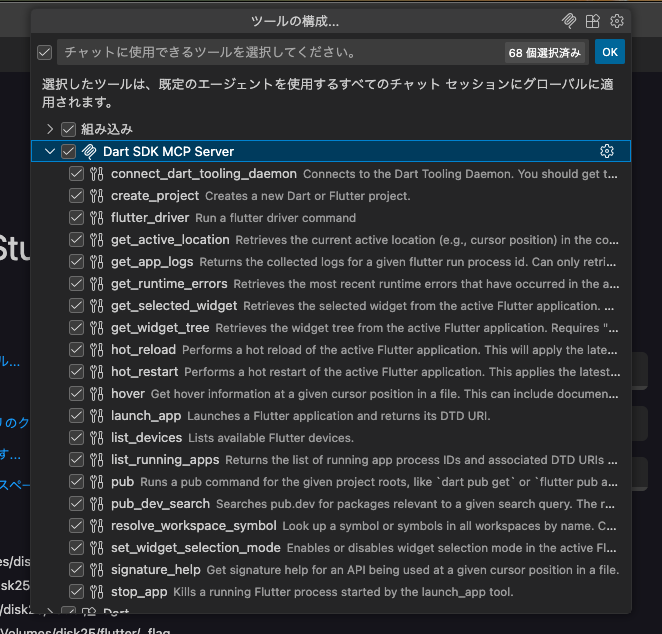Collapse the Dart SDK MCP Server group
Viewport: 662px width, 634px height.
click(x=50, y=151)
